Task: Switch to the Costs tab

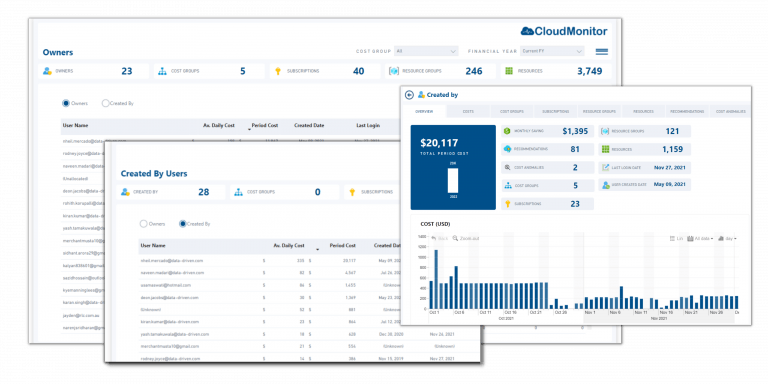Action: click(468, 112)
